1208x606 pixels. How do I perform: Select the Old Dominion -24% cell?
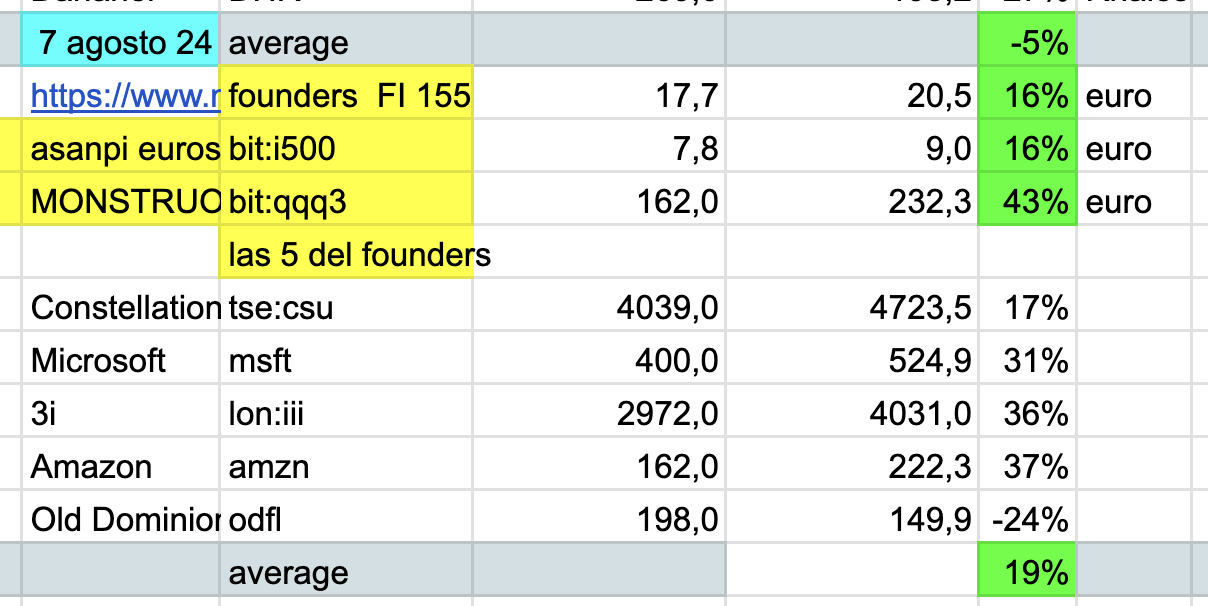click(x=1027, y=520)
